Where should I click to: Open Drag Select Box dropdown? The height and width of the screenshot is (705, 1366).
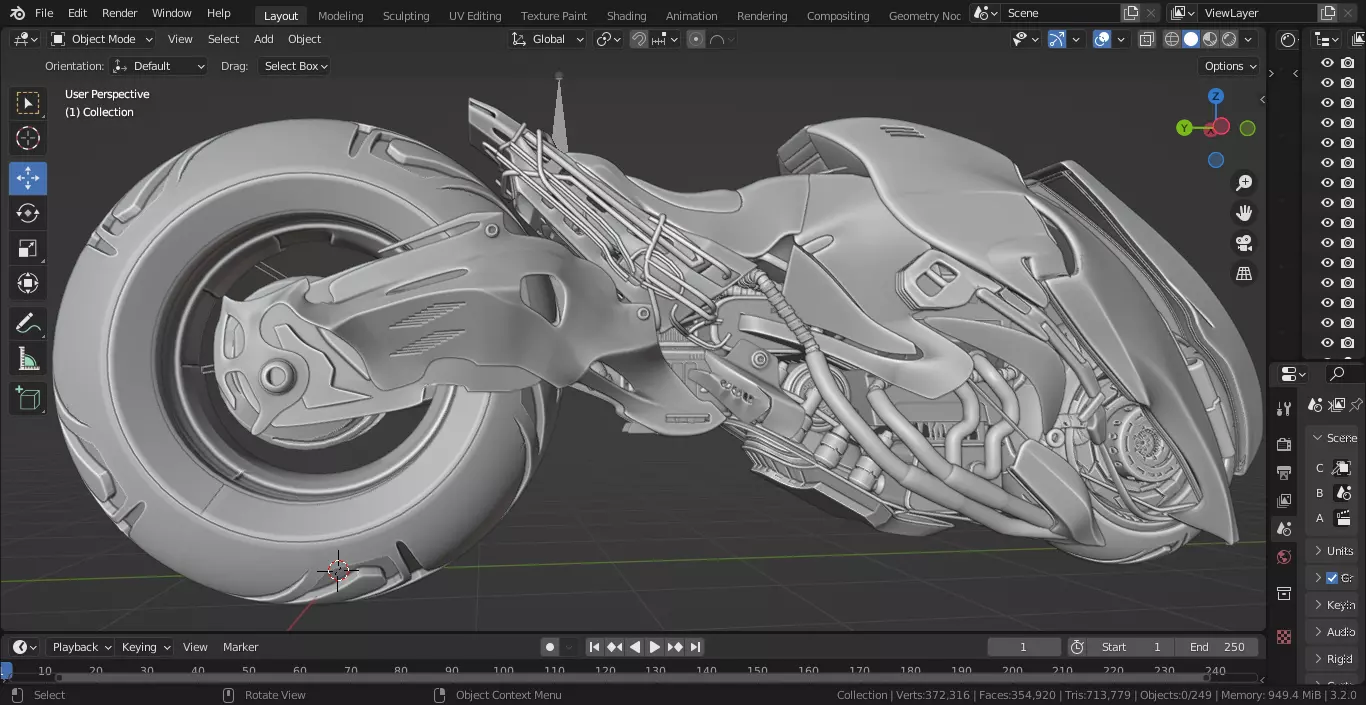click(294, 66)
